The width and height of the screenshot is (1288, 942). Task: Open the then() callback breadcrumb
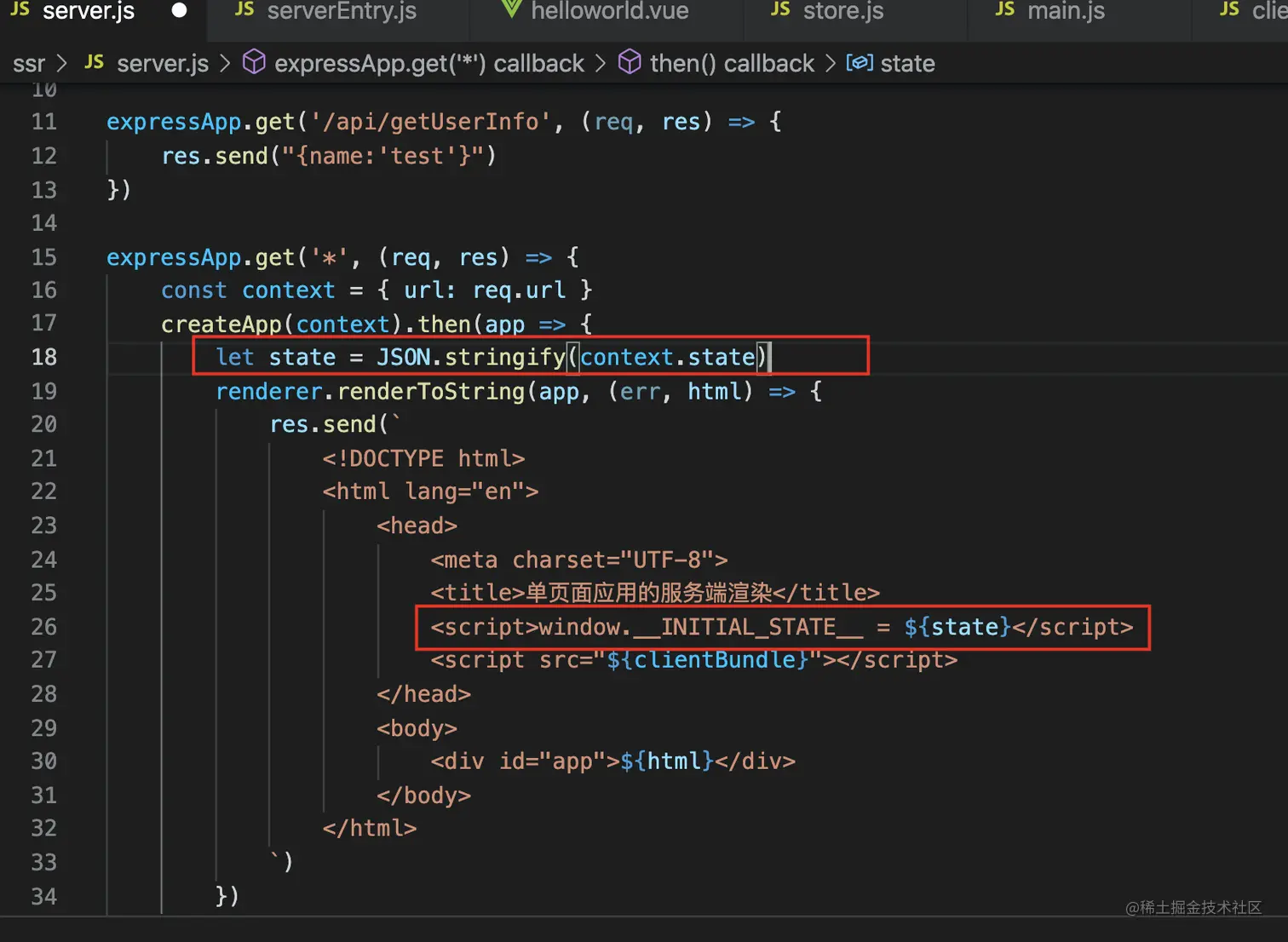pos(732,64)
